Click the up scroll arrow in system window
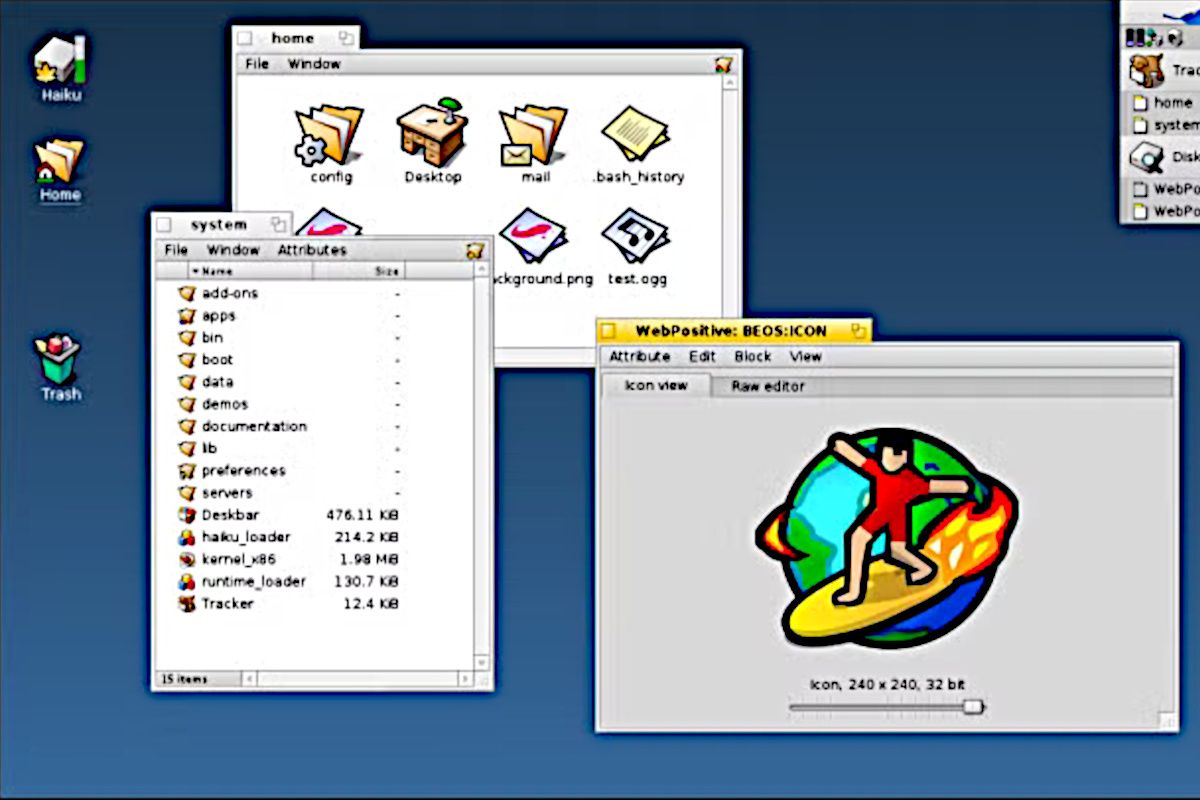This screenshot has height=800, width=1200. point(482,271)
